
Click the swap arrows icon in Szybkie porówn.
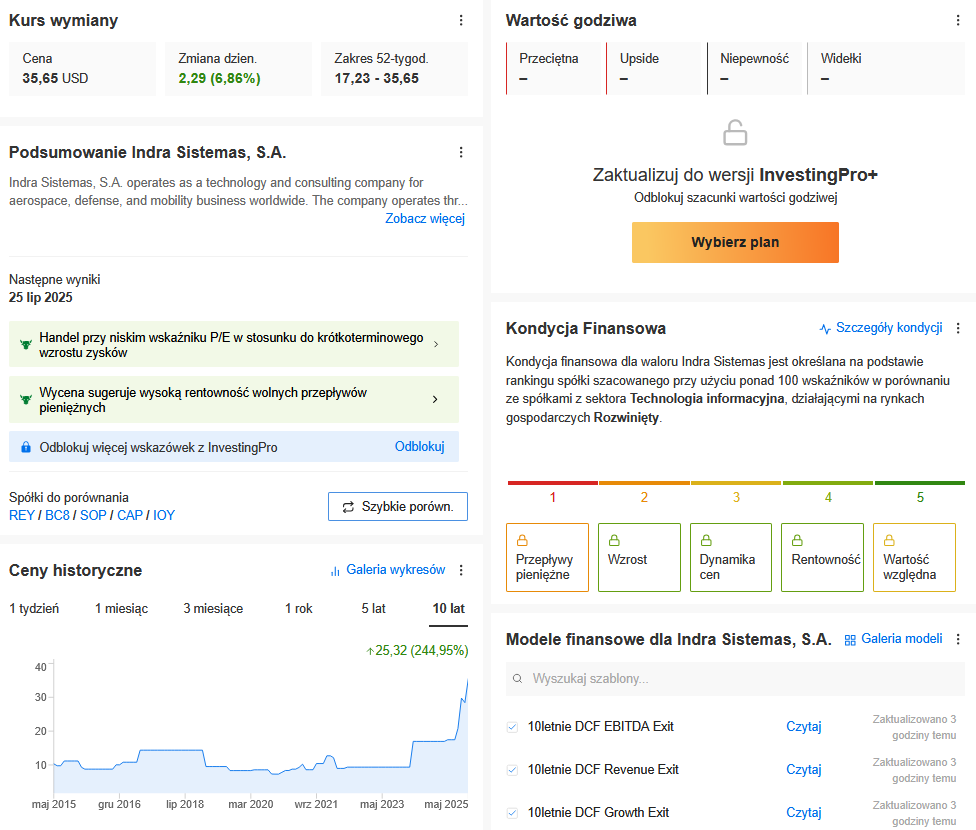point(348,507)
